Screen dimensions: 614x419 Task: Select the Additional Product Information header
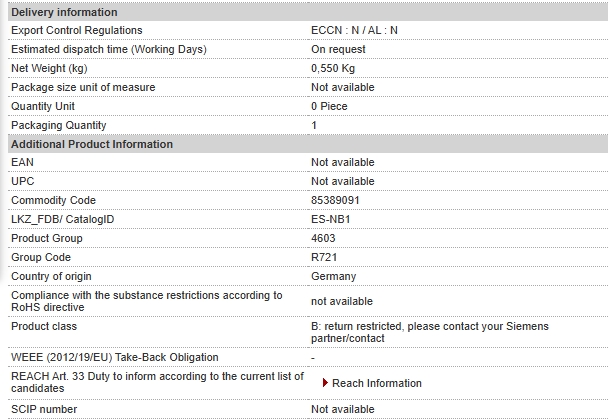pyautogui.click(x=308, y=144)
